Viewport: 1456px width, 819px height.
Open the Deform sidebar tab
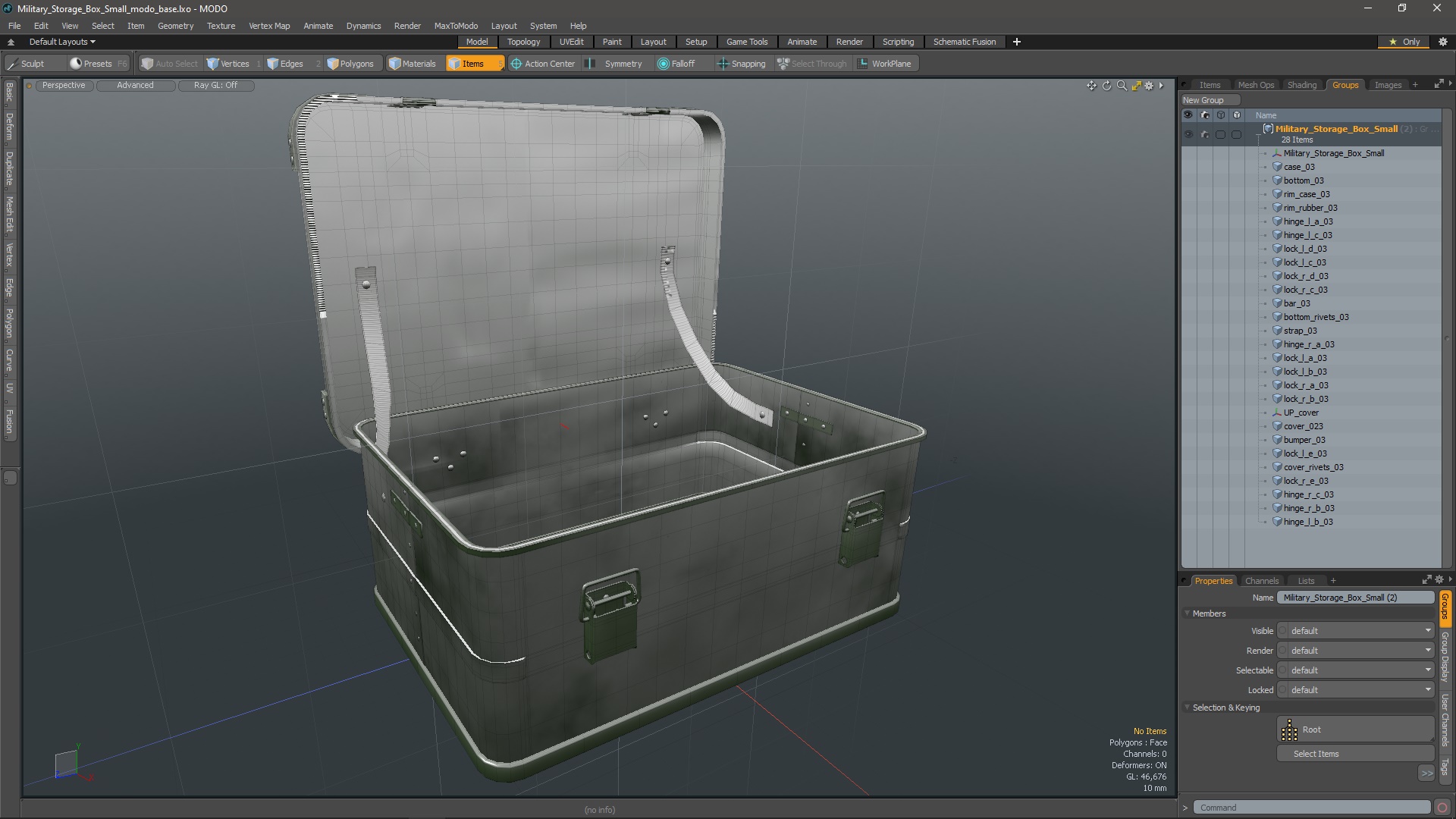point(9,127)
